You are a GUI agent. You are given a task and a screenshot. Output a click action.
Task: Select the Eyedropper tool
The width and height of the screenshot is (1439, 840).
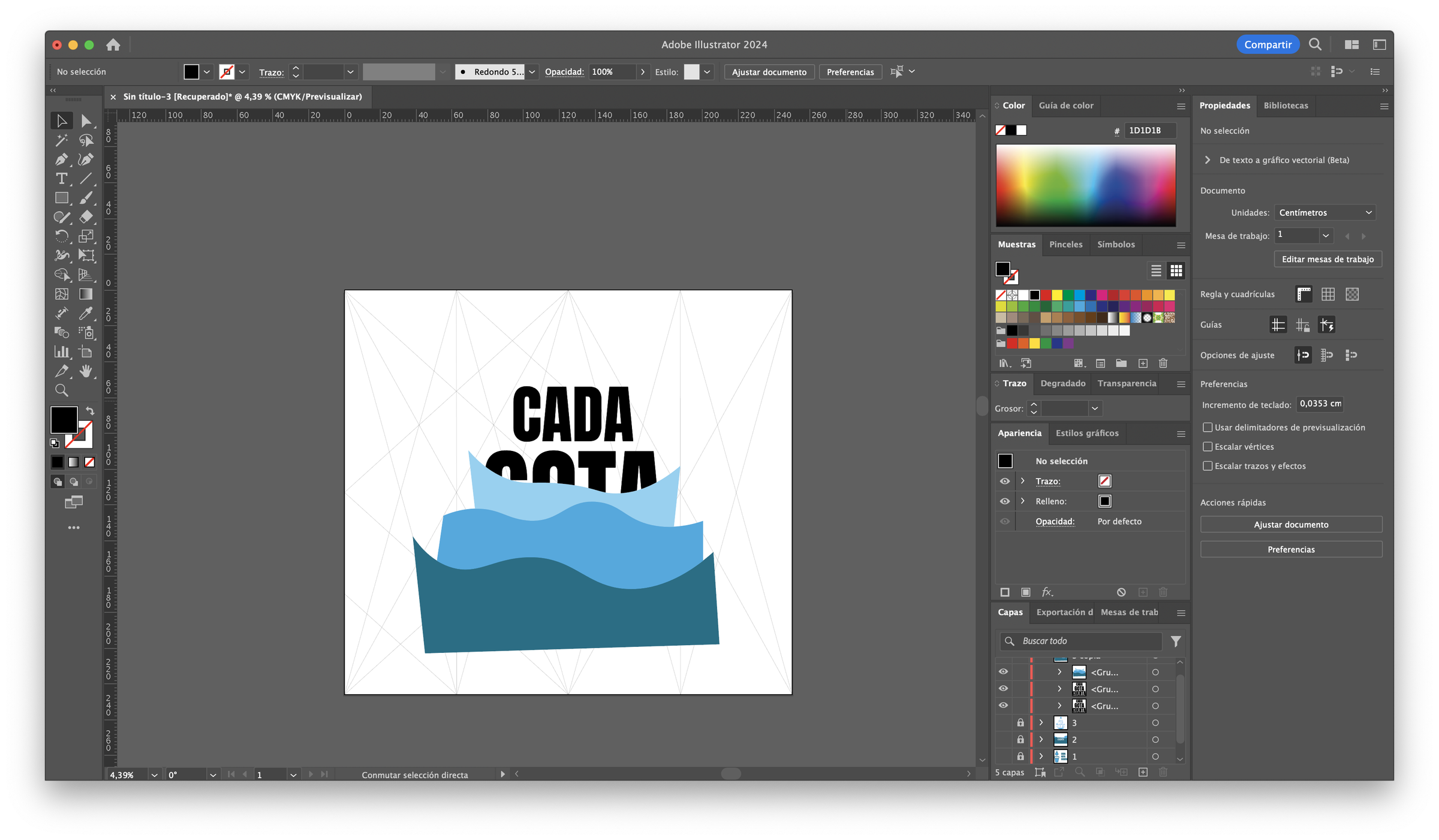(86, 313)
